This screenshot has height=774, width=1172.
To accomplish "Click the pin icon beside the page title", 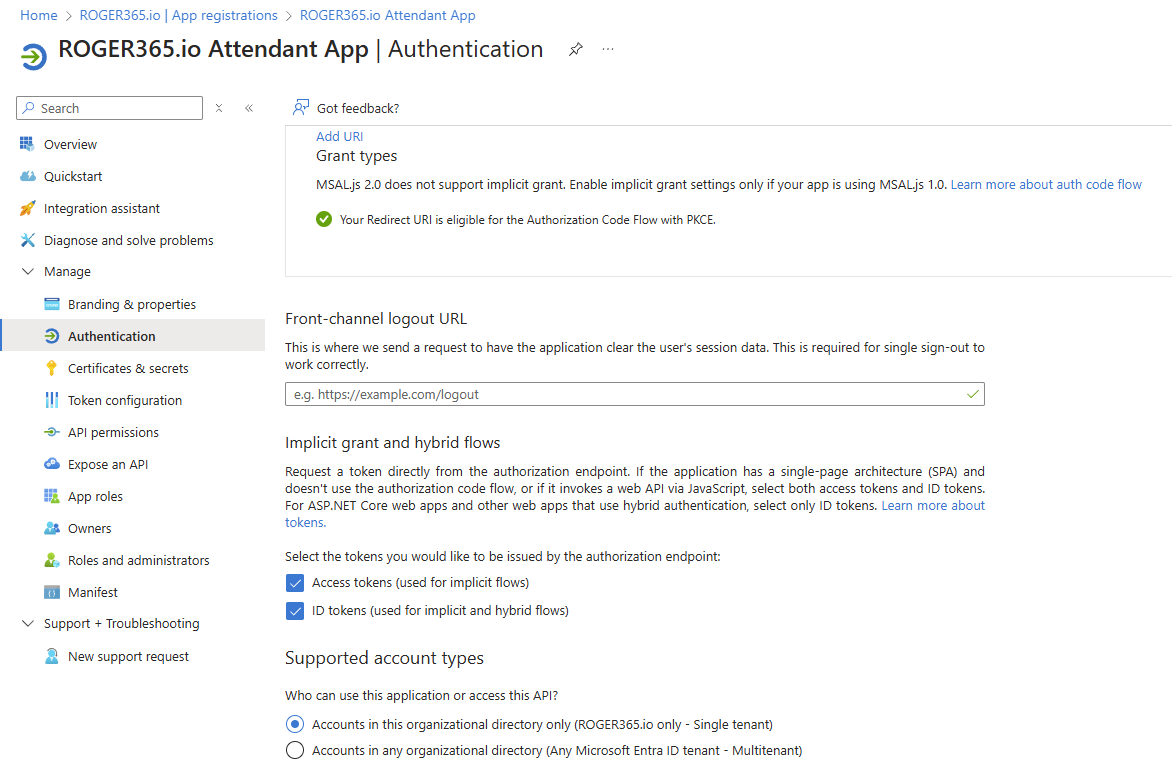I will click(x=575, y=50).
